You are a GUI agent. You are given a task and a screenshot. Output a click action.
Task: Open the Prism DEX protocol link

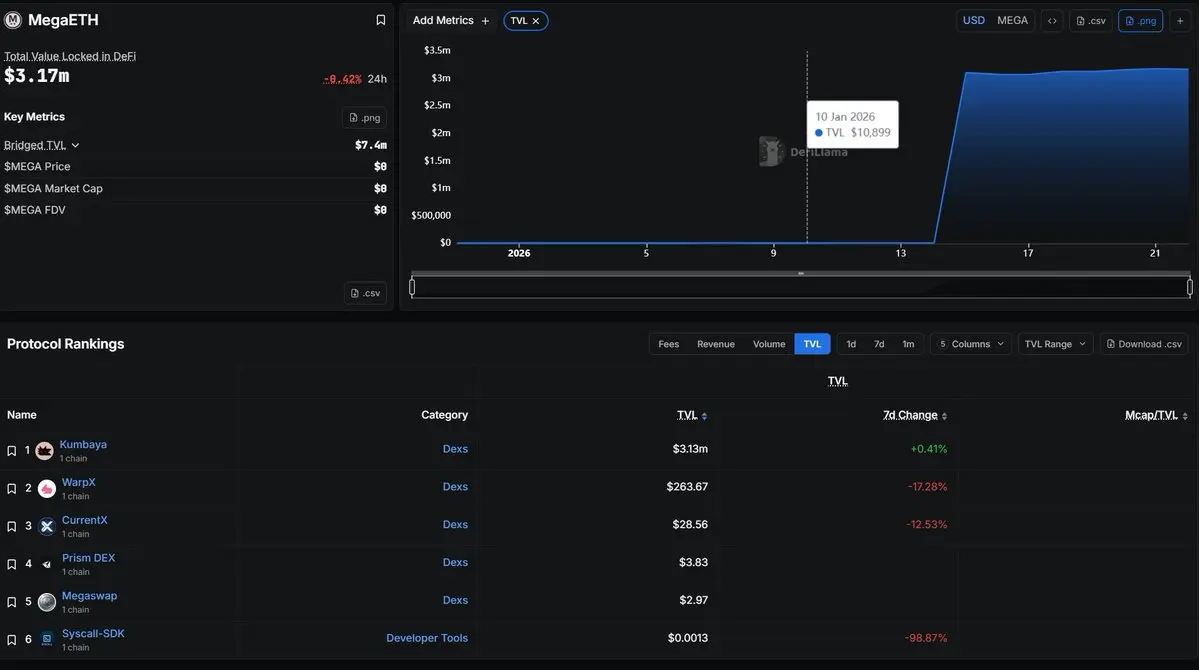pyautogui.click(x=89, y=558)
